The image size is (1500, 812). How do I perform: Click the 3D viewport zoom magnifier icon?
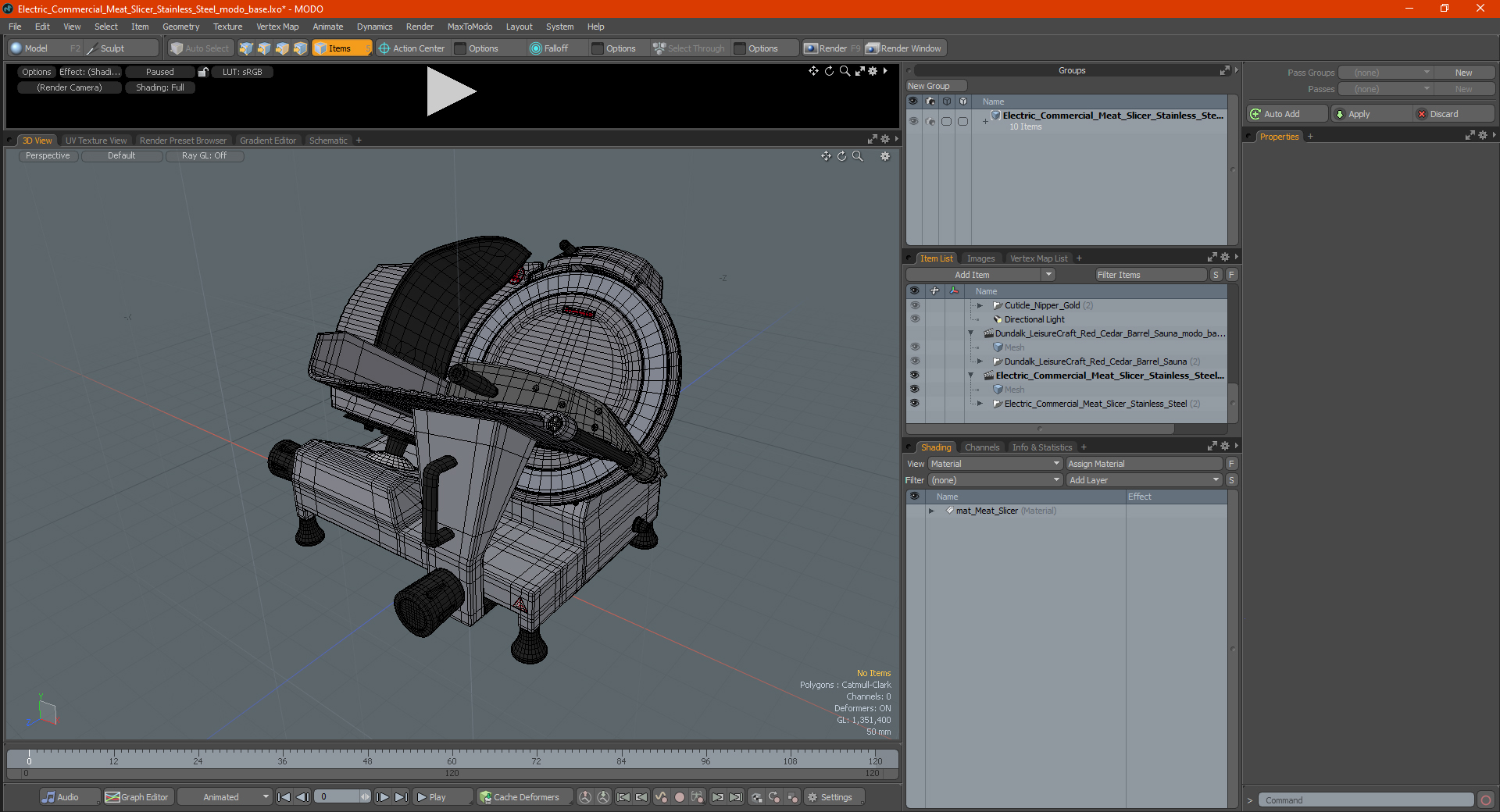click(x=858, y=156)
